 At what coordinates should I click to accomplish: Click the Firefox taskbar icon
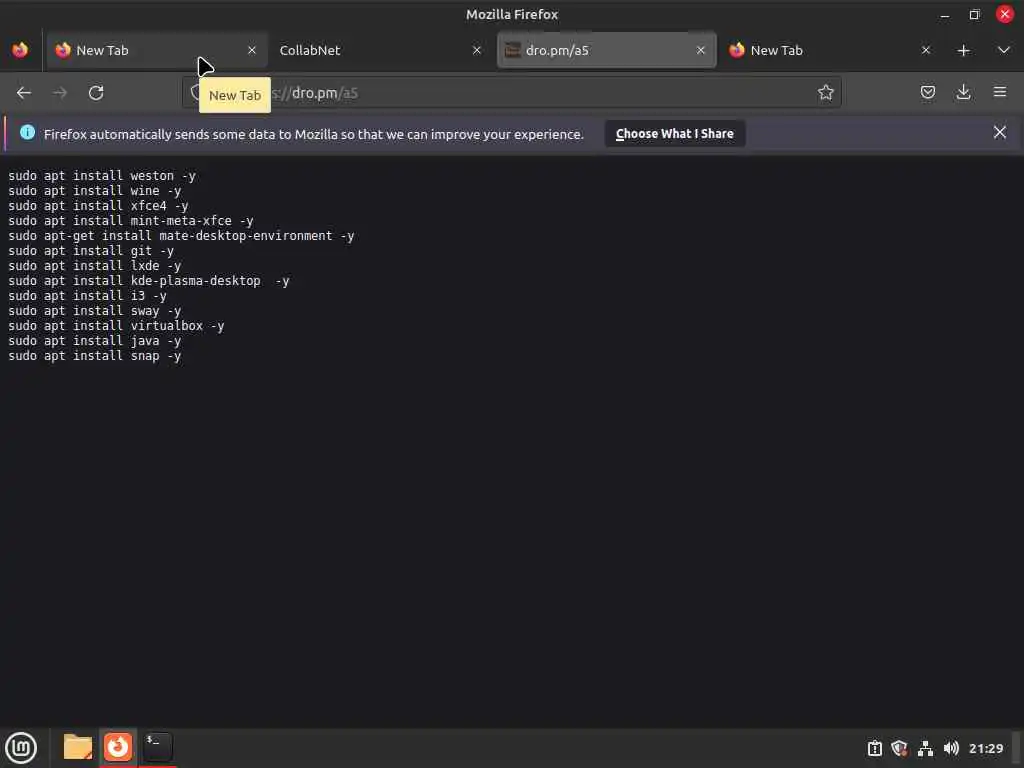[x=118, y=747]
